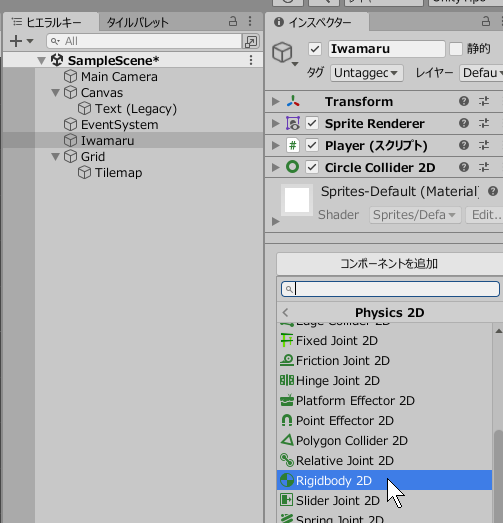Open the Transform component help icon
Screen dimensions: 503x523
pyautogui.click(x=464, y=101)
